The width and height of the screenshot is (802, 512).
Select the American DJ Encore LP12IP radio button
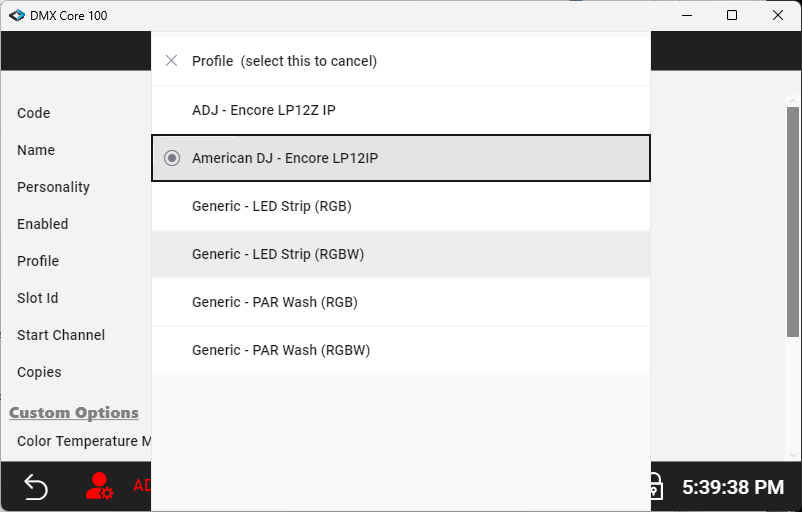(172, 158)
